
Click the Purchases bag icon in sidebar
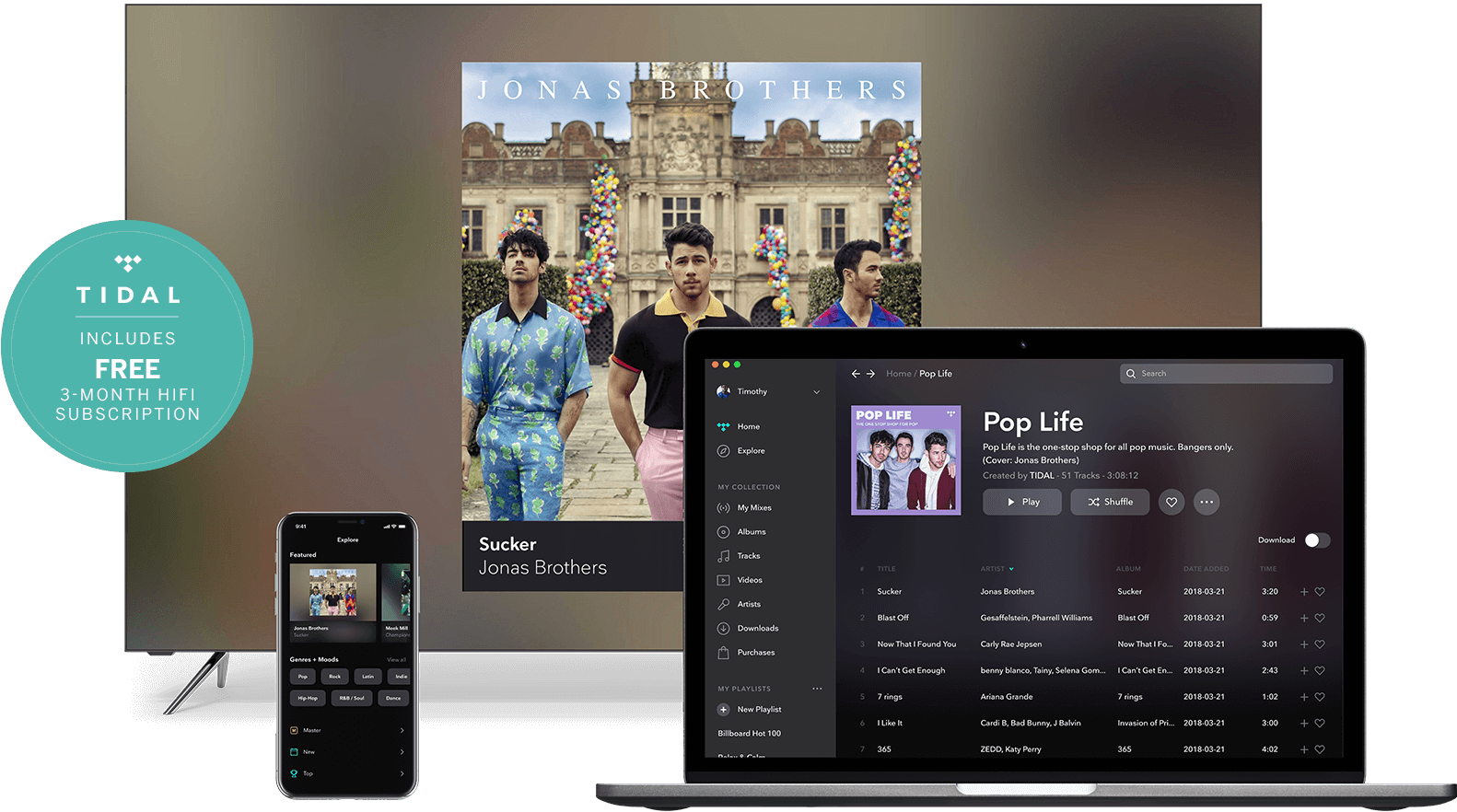(723, 653)
